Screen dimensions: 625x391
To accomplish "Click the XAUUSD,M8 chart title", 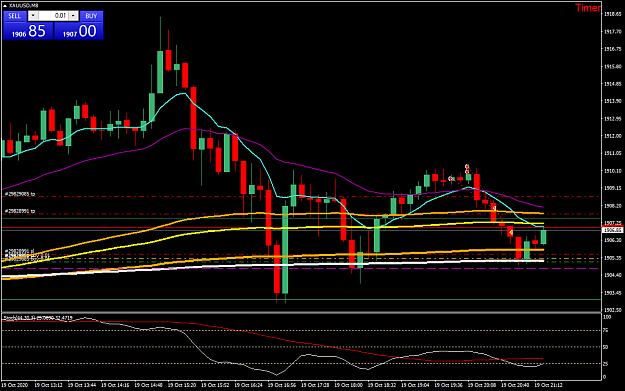I will [24, 6].
